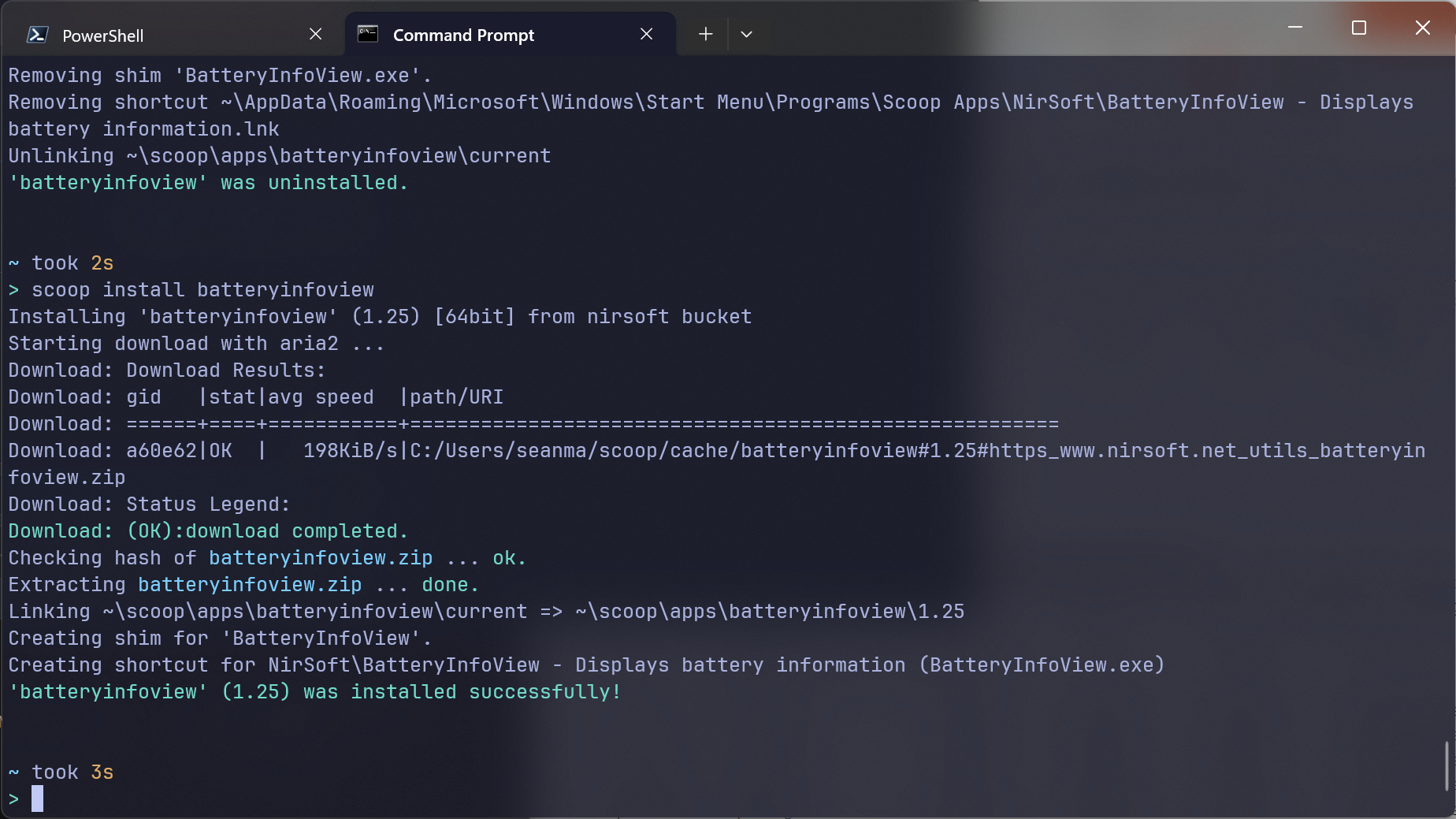1456x819 pixels.
Task: Click the Command Prompt icon on the active tab
Action: tap(367, 35)
